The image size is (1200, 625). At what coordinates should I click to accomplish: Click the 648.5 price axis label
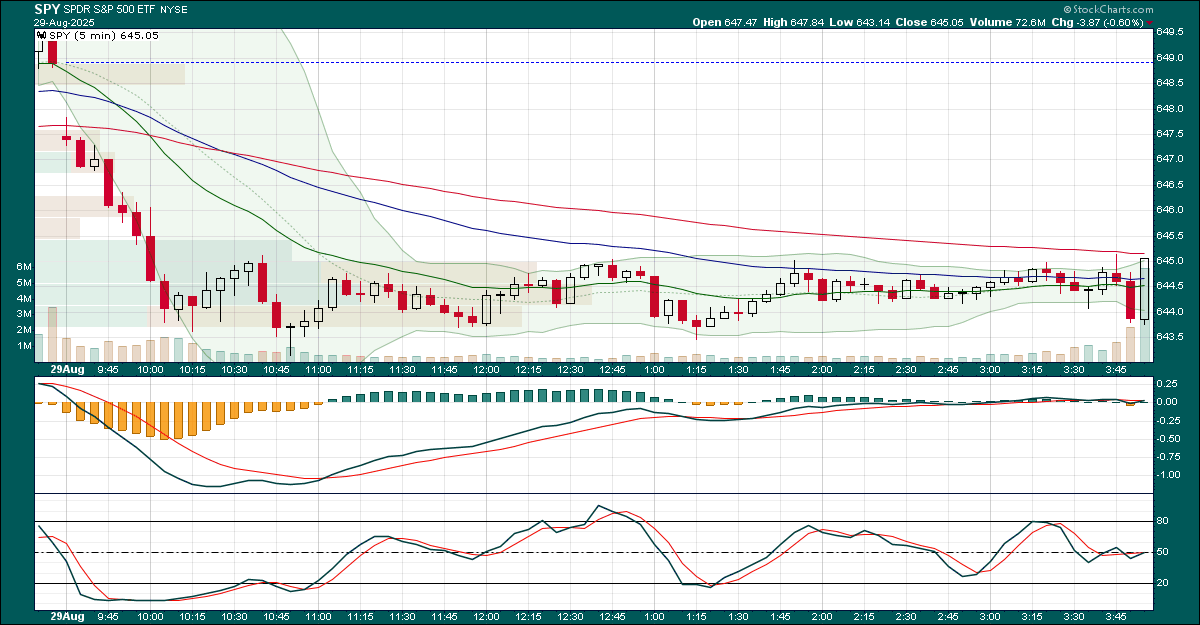coord(1171,83)
